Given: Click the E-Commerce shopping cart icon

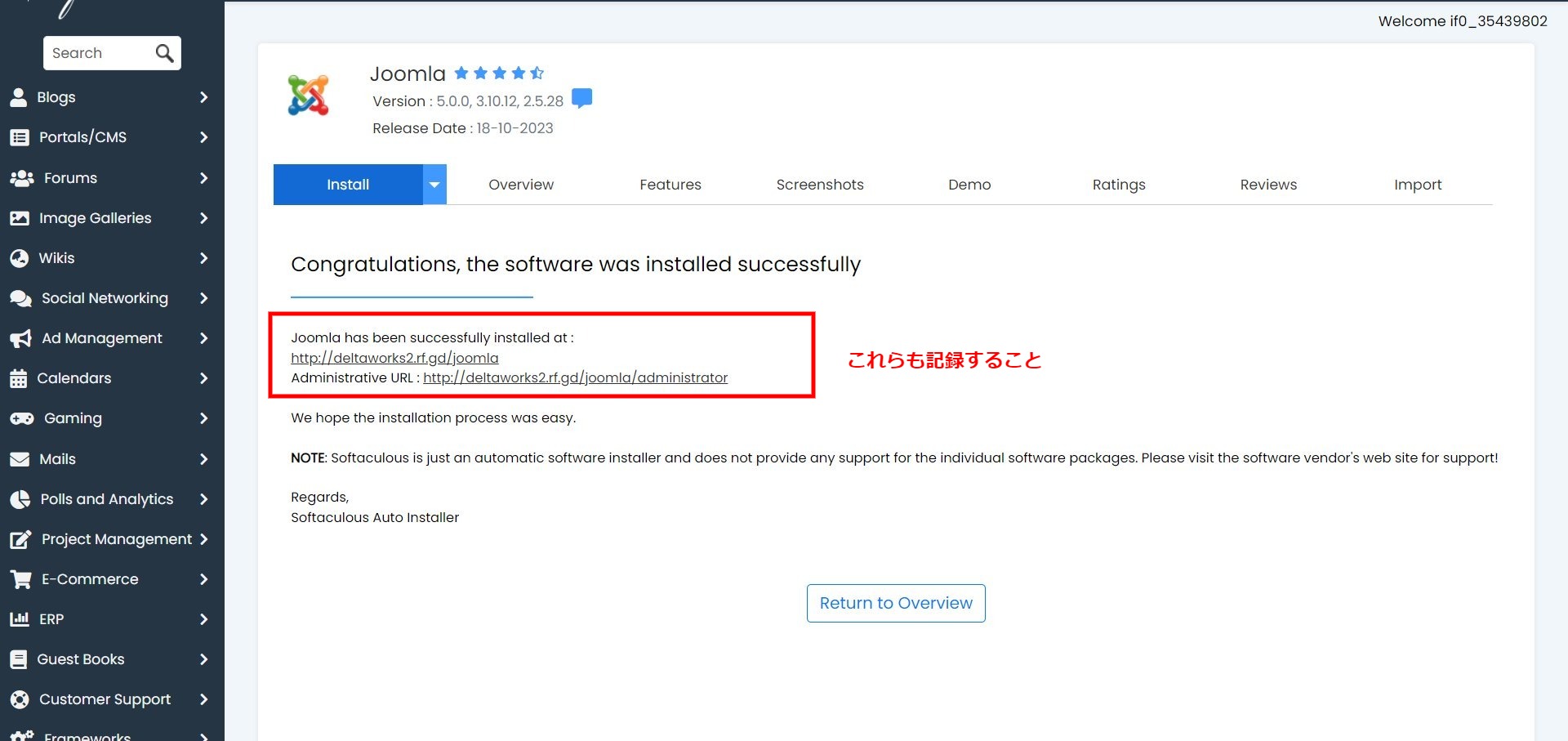Looking at the screenshot, I should click(x=20, y=579).
